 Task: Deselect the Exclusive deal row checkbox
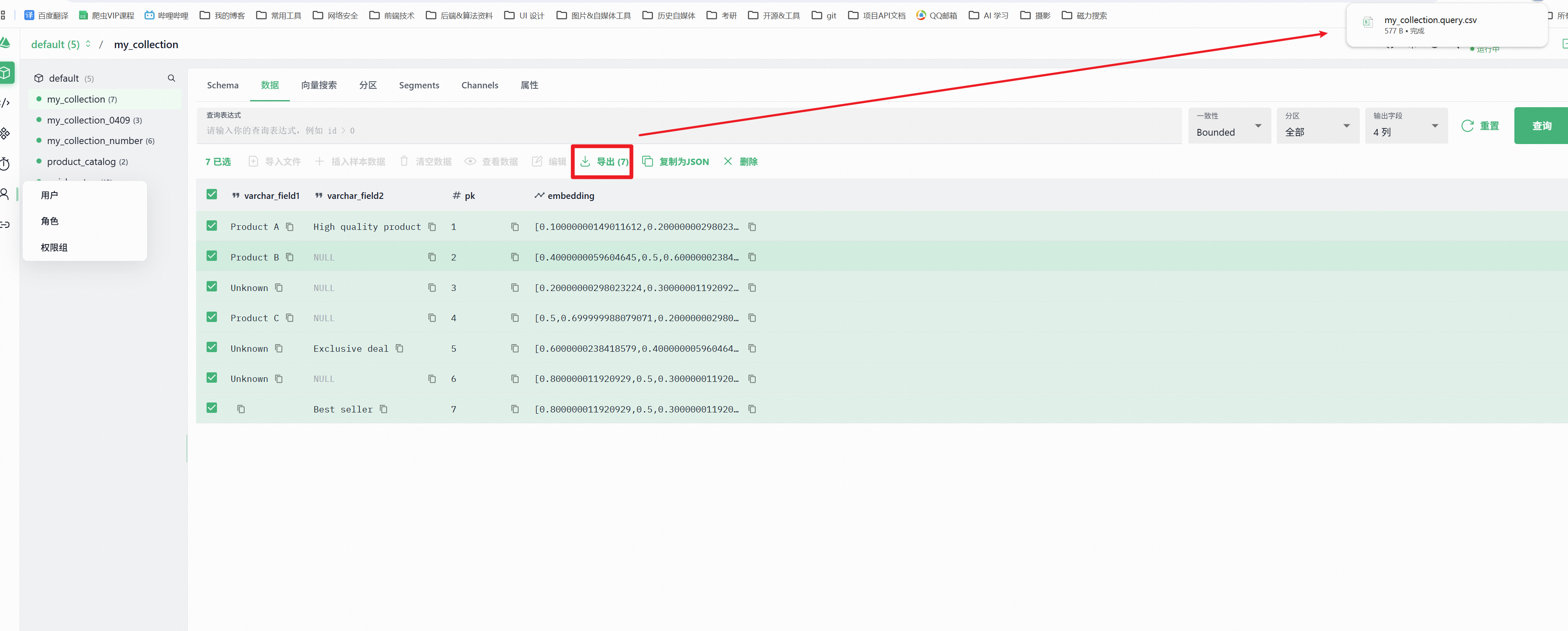coord(211,348)
